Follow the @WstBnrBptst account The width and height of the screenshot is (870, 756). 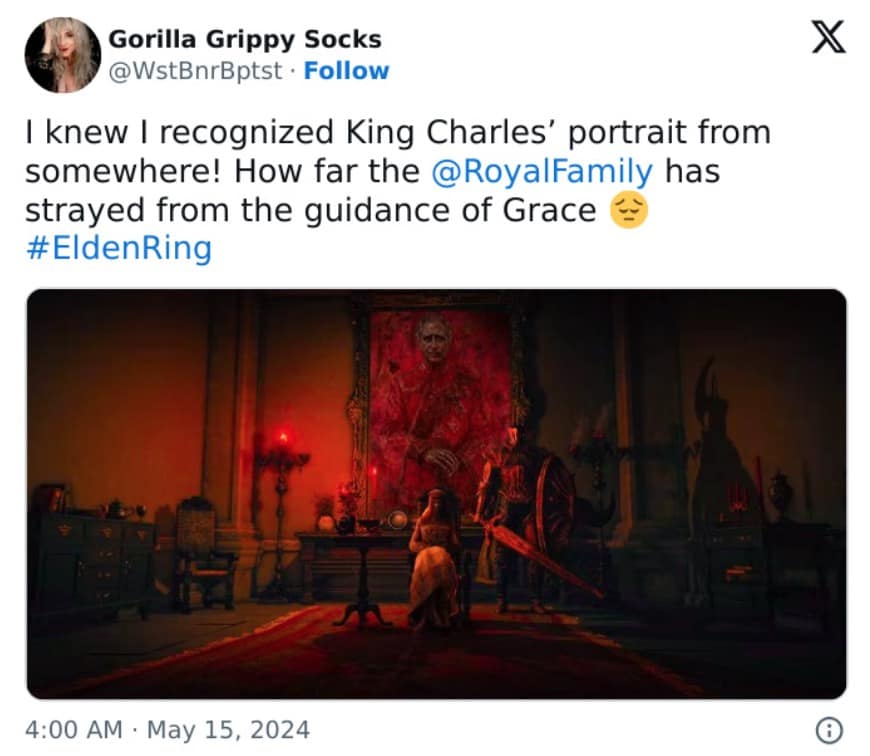click(346, 71)
